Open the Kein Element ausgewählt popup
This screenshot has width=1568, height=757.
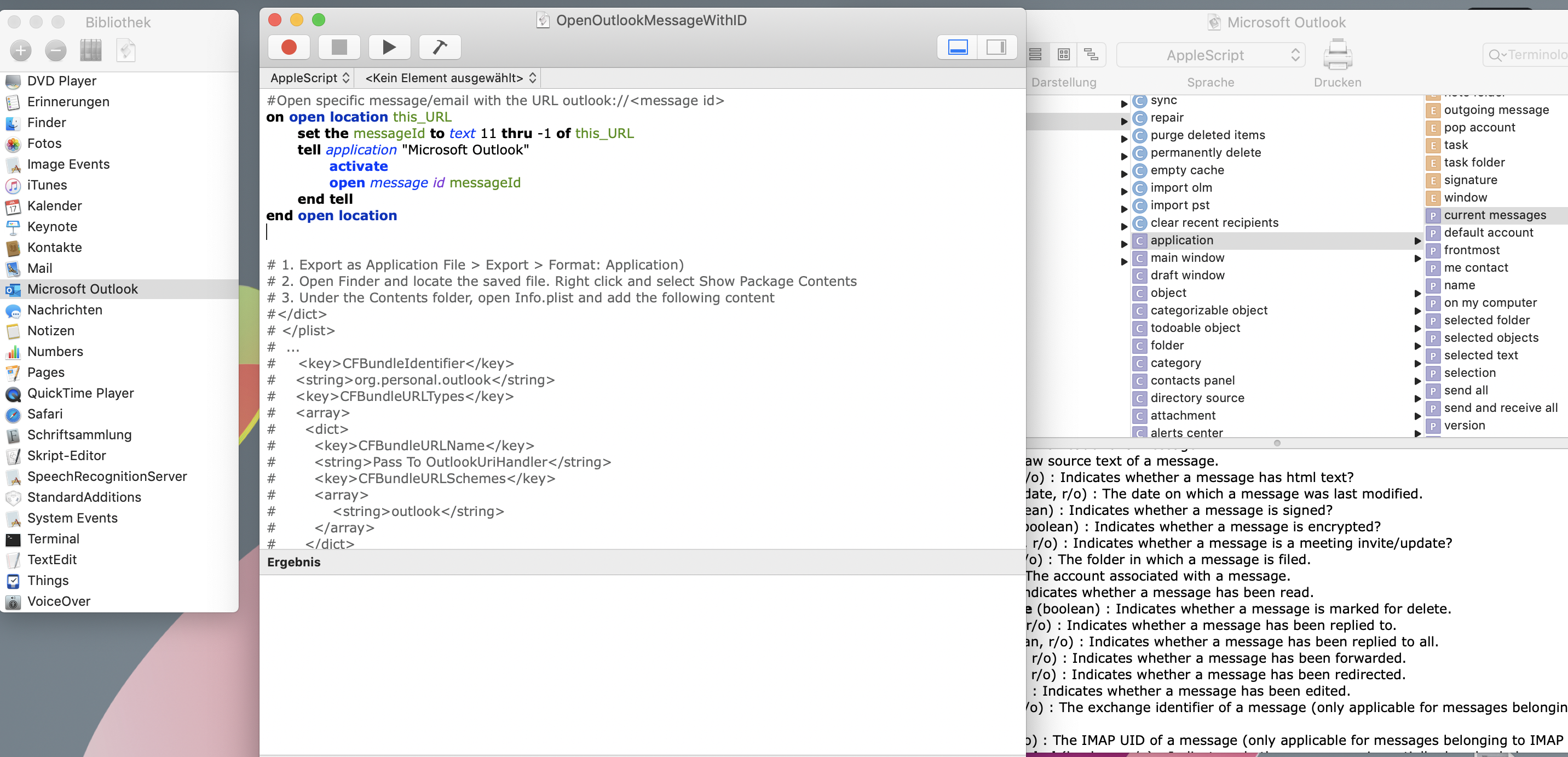pos(450,78)
